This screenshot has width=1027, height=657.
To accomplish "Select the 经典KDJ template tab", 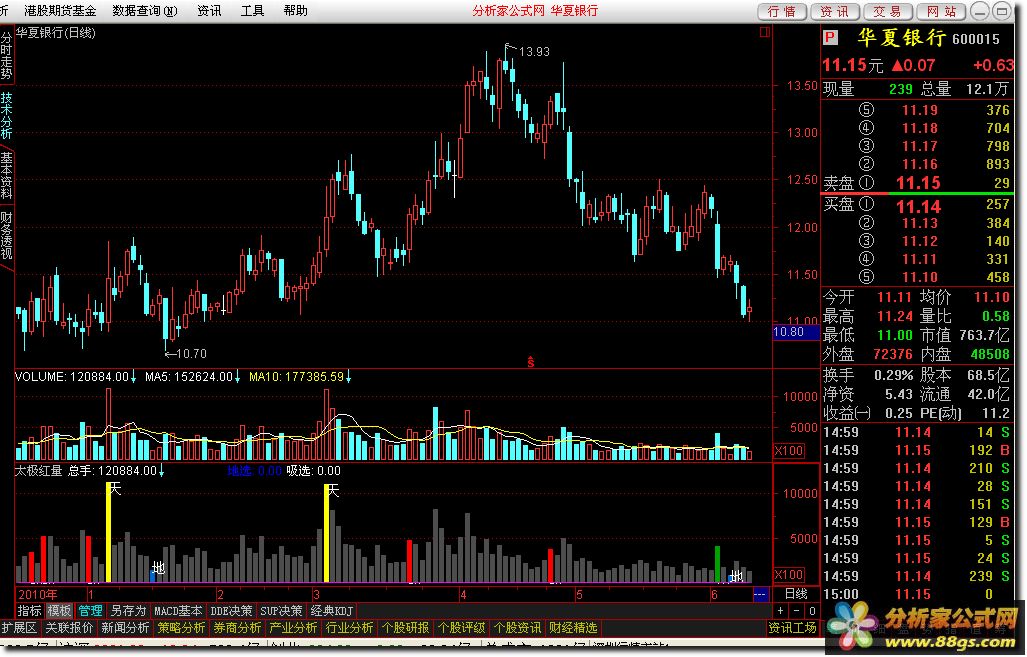I will click(331, 610).
